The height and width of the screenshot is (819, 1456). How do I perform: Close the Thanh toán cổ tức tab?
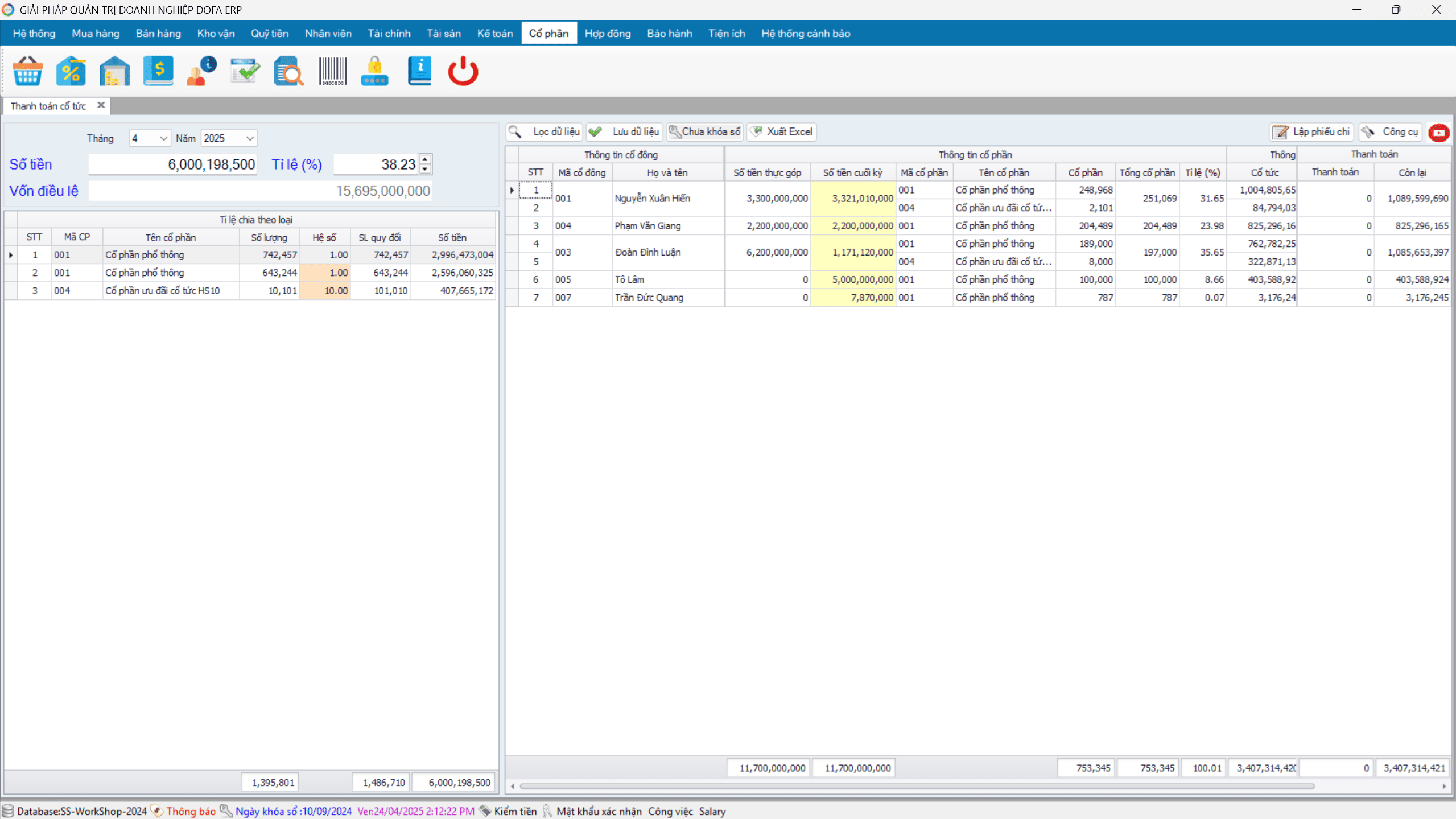tap(101, 105)
